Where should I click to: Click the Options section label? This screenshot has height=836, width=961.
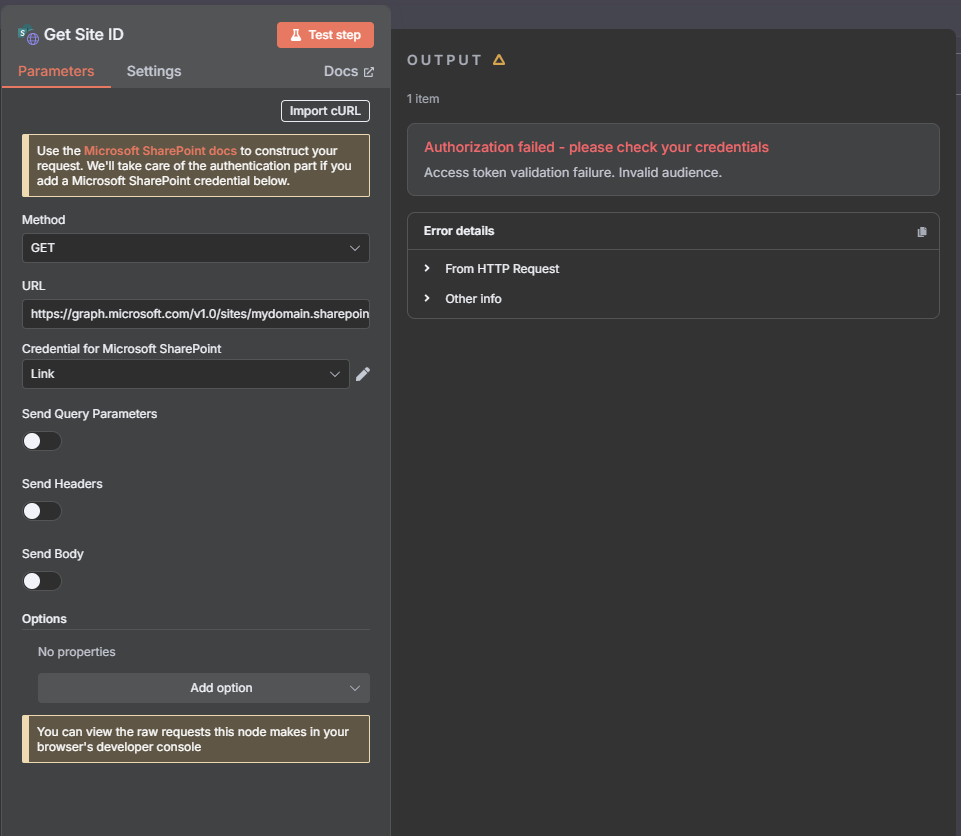(44, 619)
